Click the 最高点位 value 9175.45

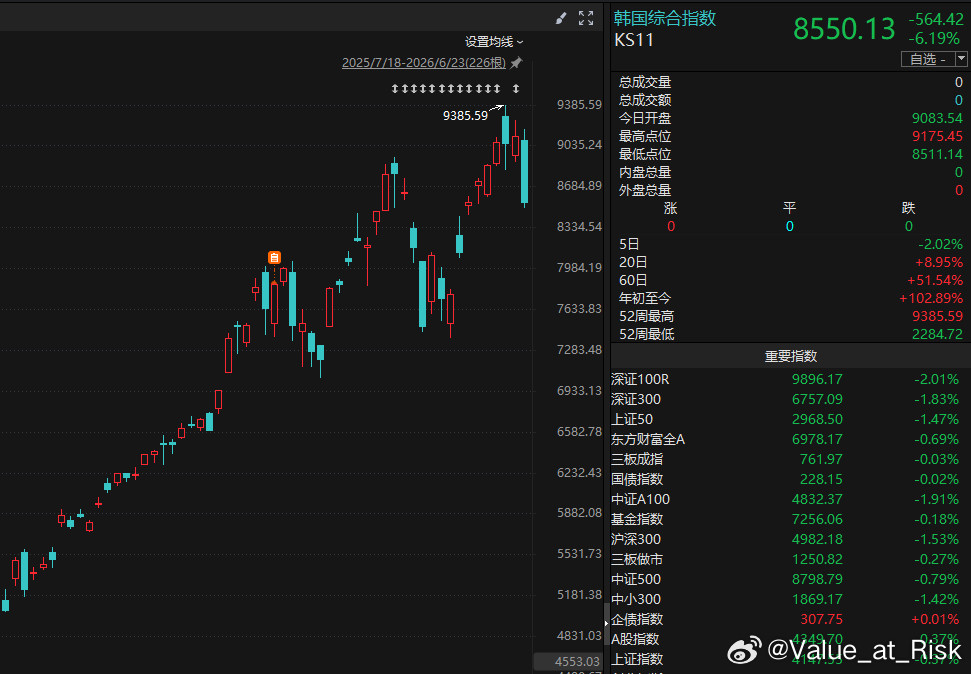click(x=937, y=136)
